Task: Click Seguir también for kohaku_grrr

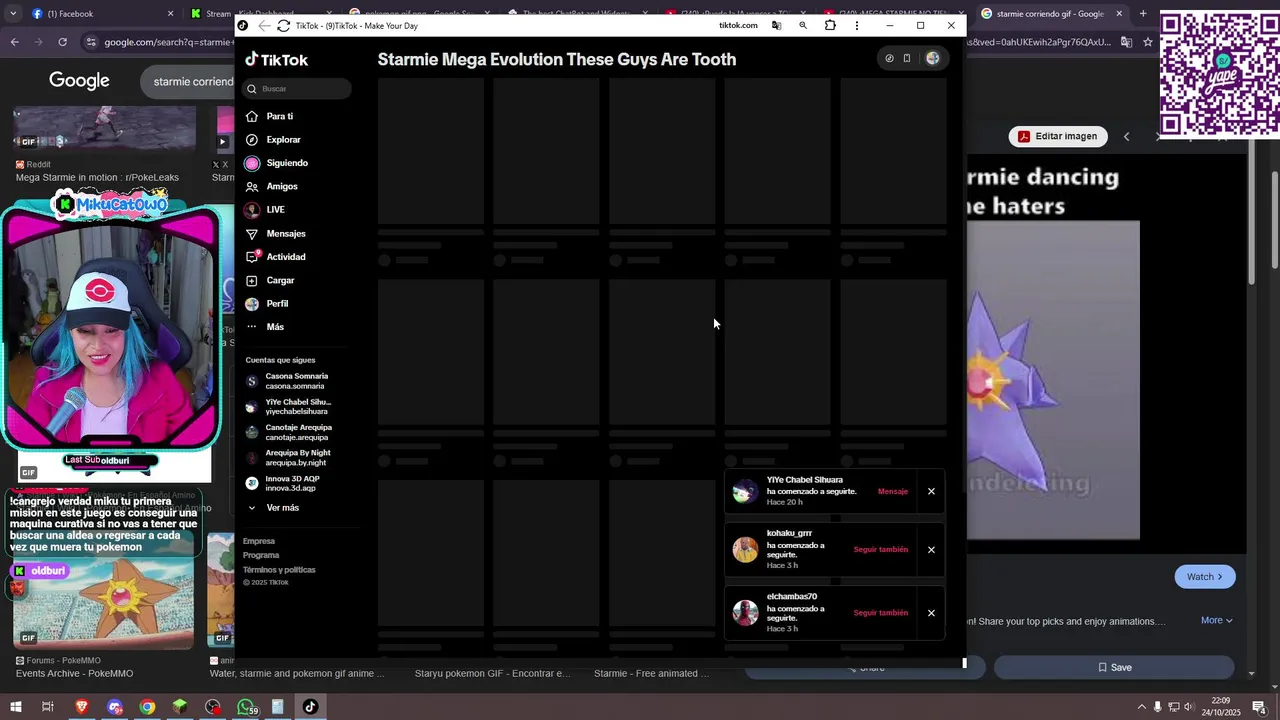Action: point(881,550)
